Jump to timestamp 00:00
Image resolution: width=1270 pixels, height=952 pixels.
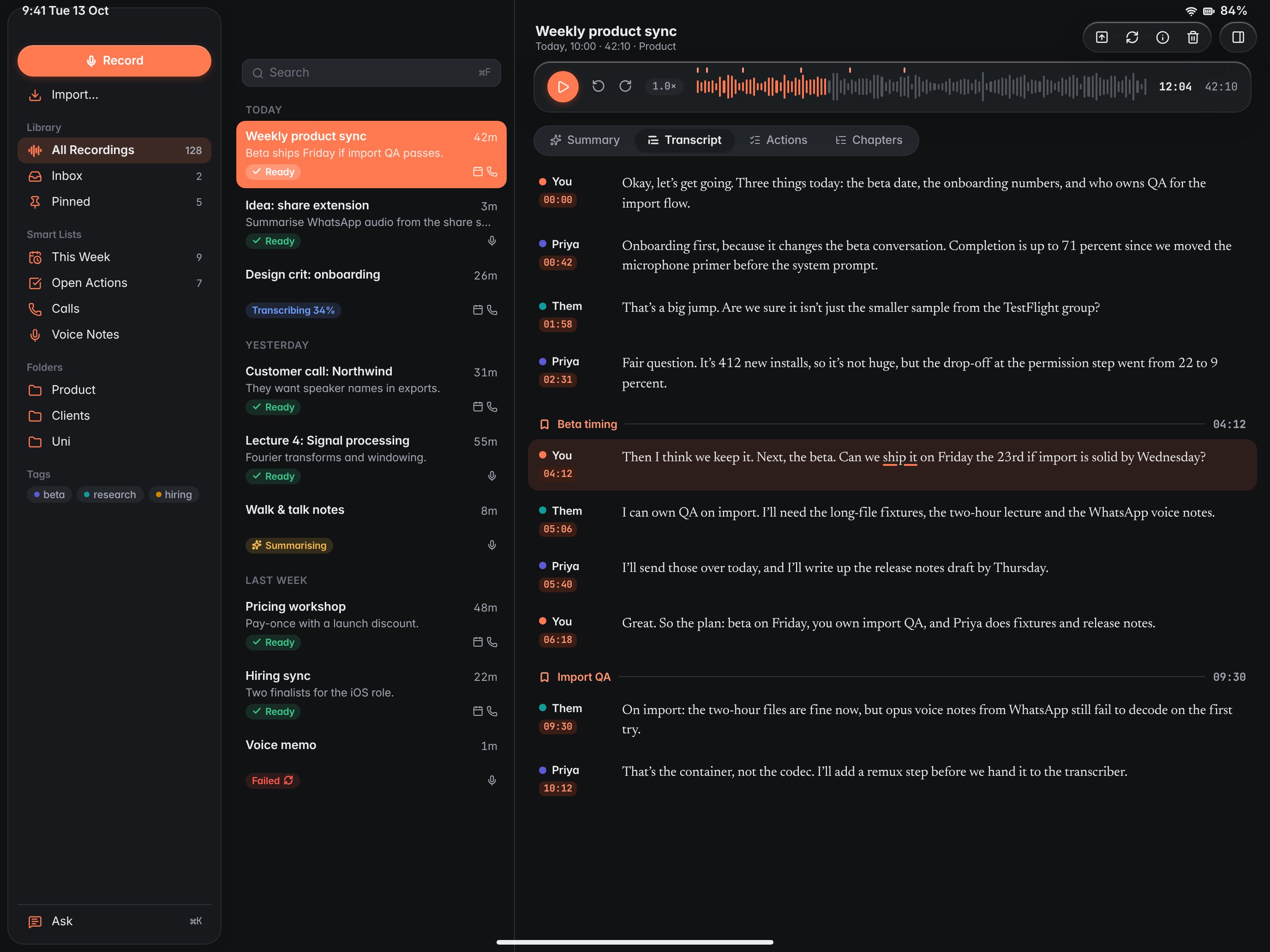557,200
